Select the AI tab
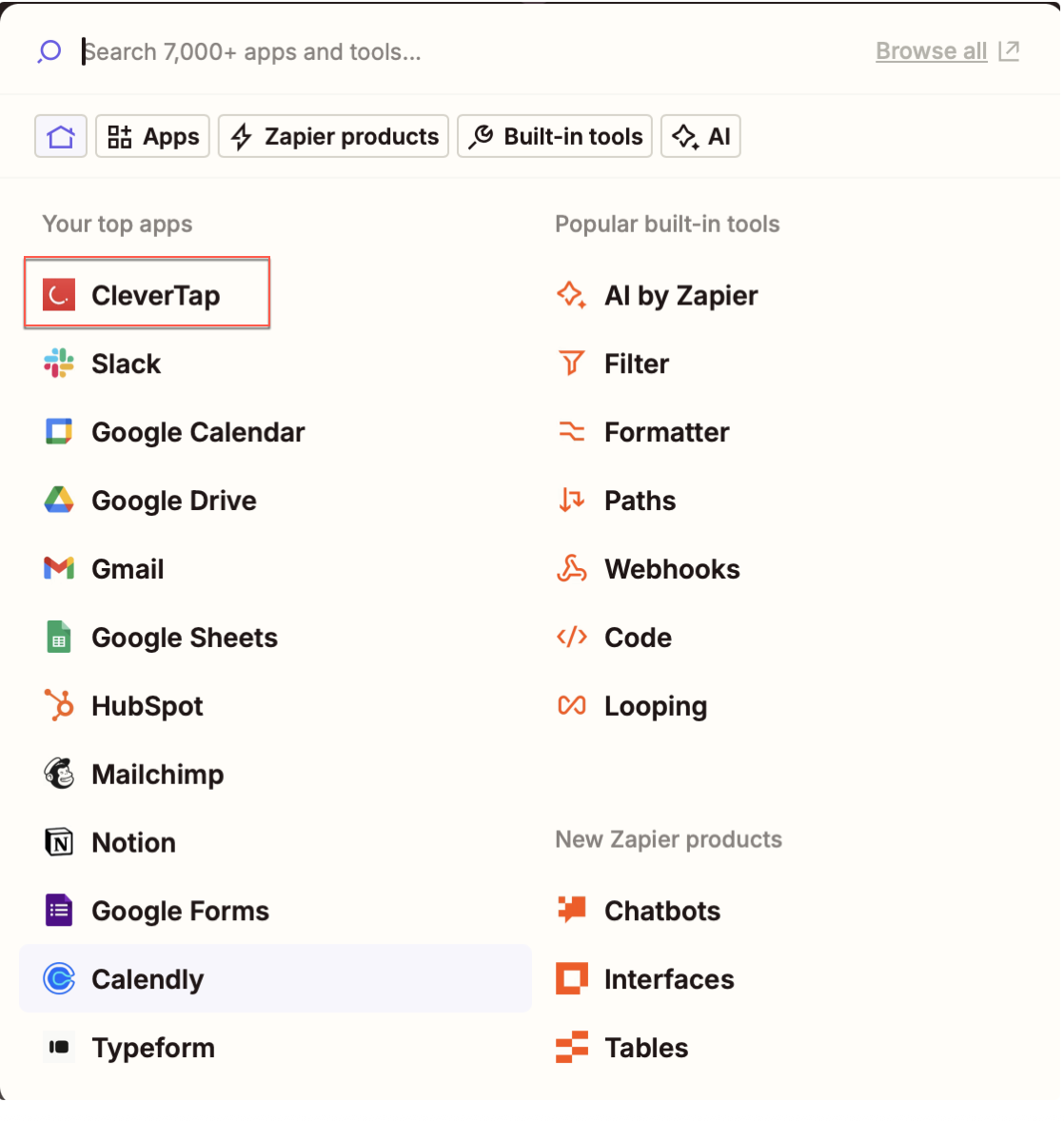 tap(700, 136)
